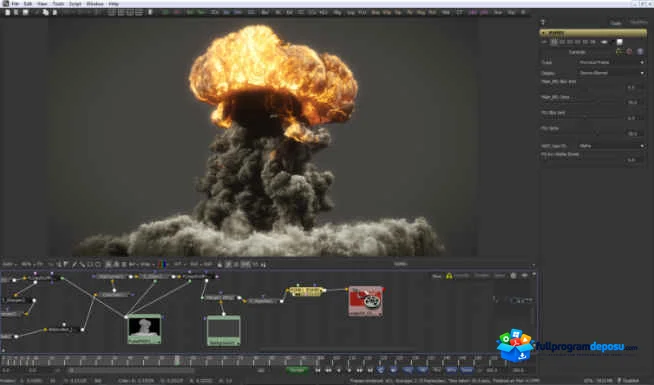Click the sphere icon in the Controls row
This screenshot has height=385, width=654.
coord(640,52)
